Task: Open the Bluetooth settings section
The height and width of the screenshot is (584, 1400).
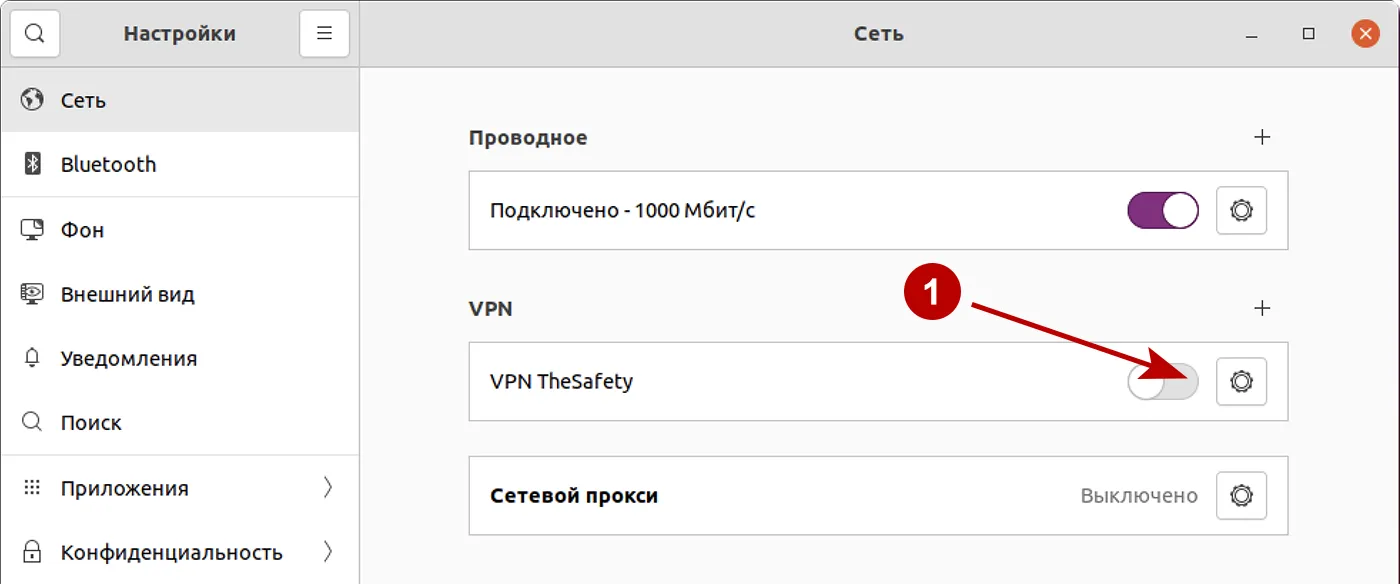Action: tap(107, 164)
